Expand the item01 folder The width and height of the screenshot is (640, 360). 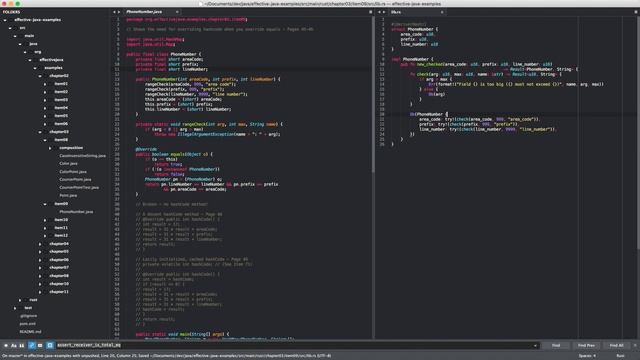45,84
